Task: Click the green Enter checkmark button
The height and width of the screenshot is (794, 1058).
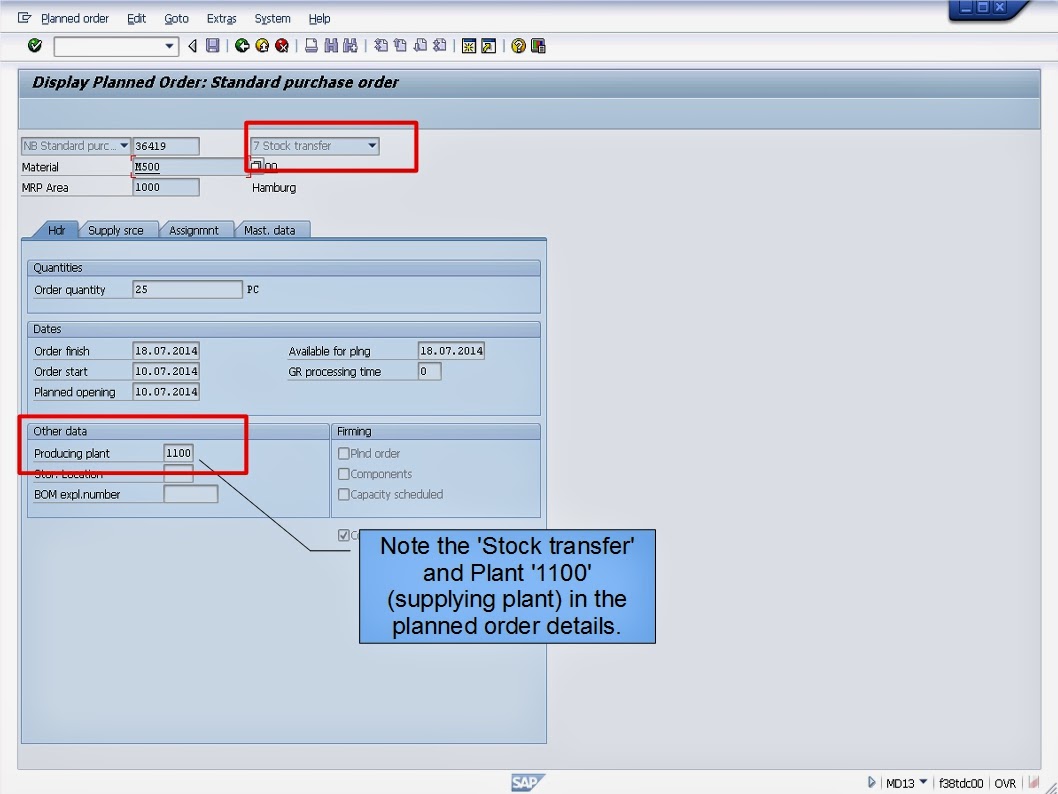Action: [x=33, y=45]
